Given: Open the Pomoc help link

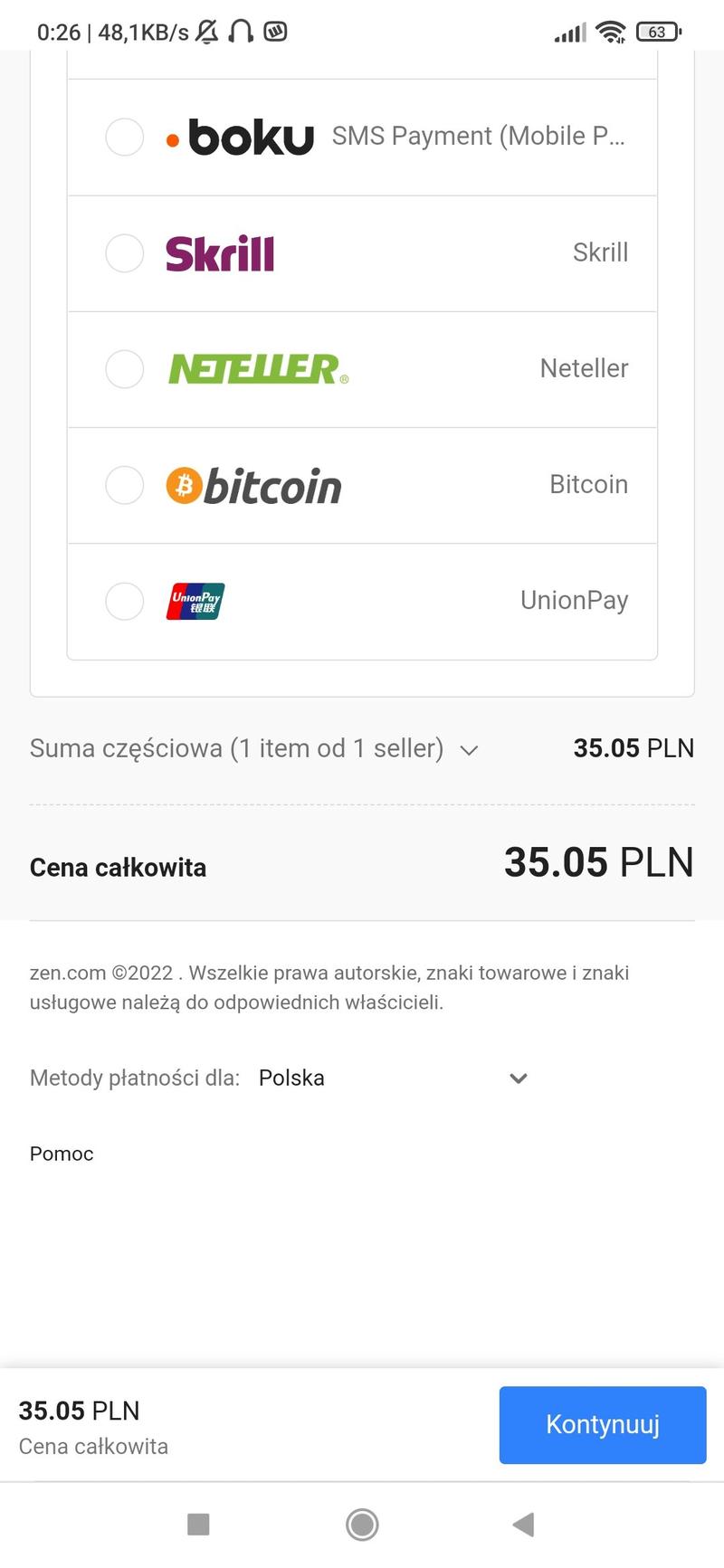Looking at the screenshot, I should tap(62, 1154).
